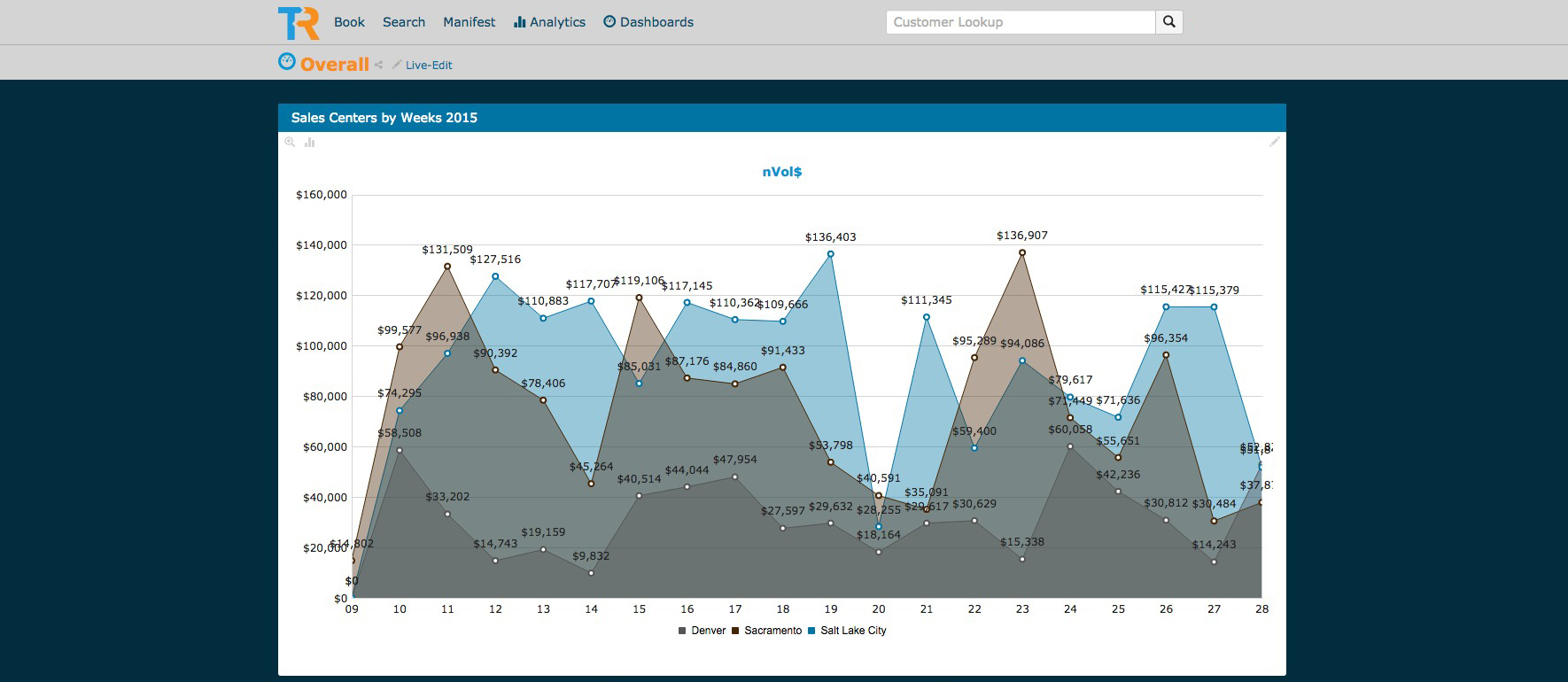Click the $18,164 Denver point at week 20
This screenshot has height=682, width=1568.
pyautogui.click(x=879, y=552)
